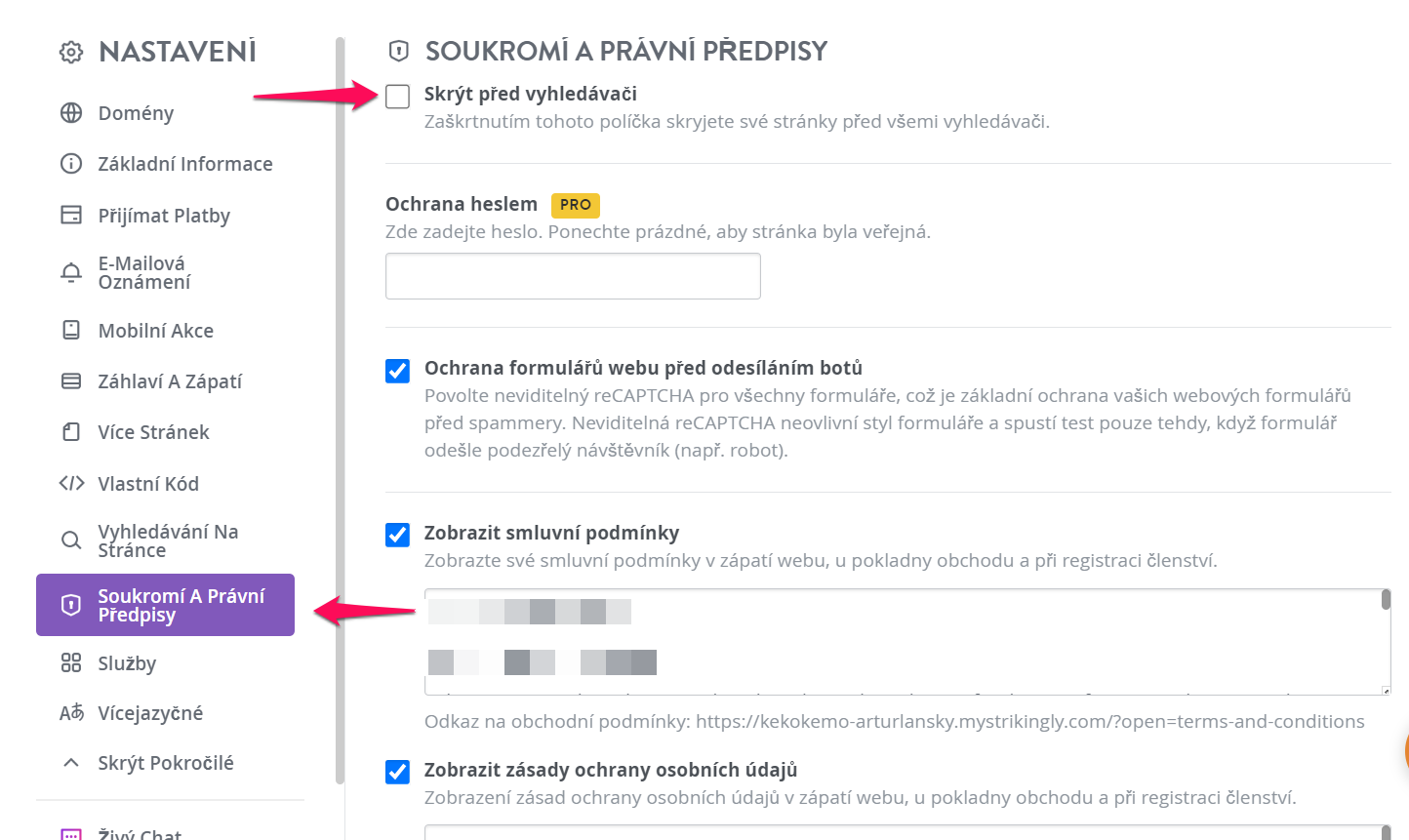
Task: Click the Ochrana heslem password input field
Action: 573,276
